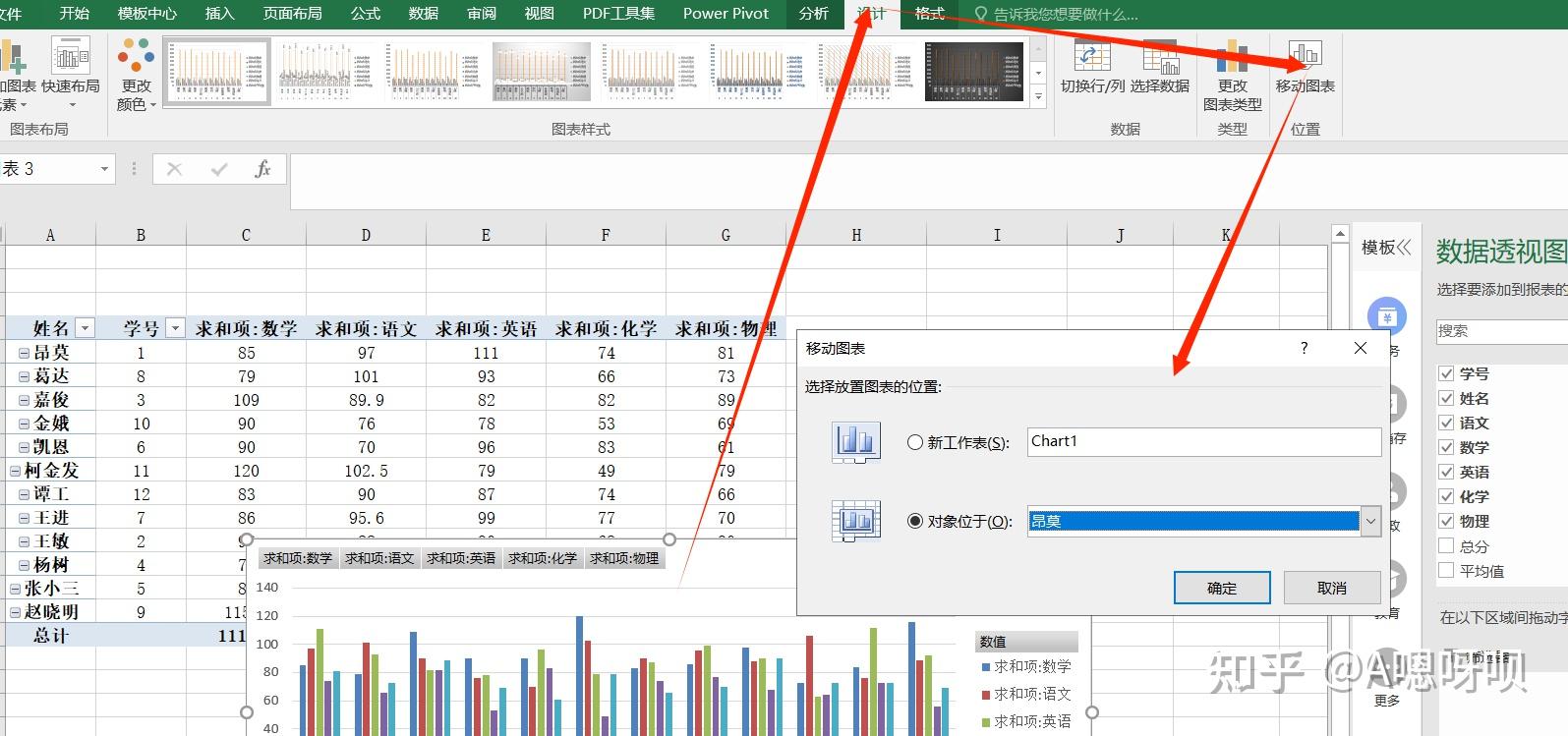Expand the chart styles gallery
Viewport: 1568px width, 736px height.
tap(1039, 96)
